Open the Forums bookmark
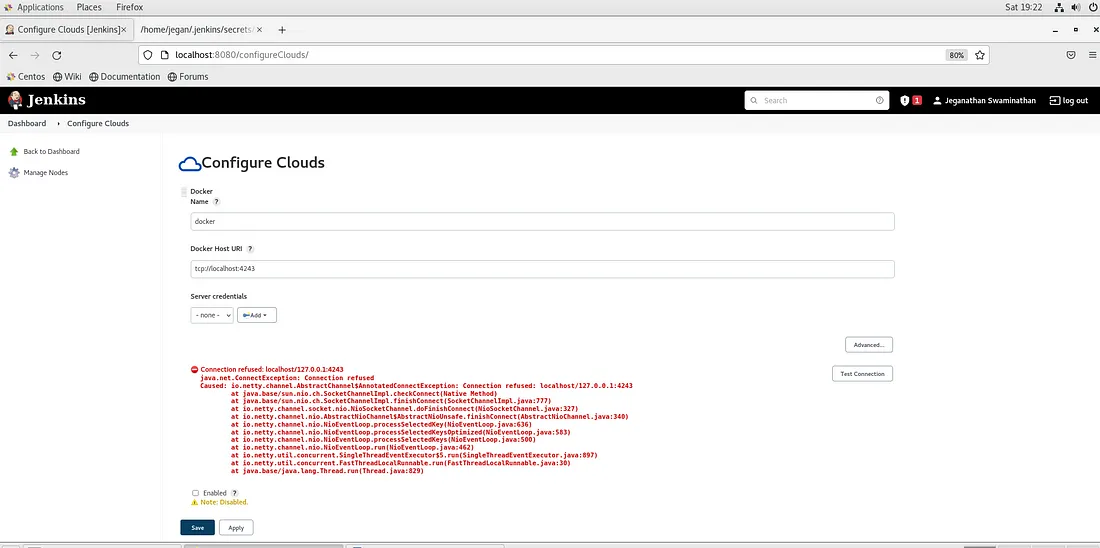This screenshot has height=548, width=1100. (x=188, y=76)
